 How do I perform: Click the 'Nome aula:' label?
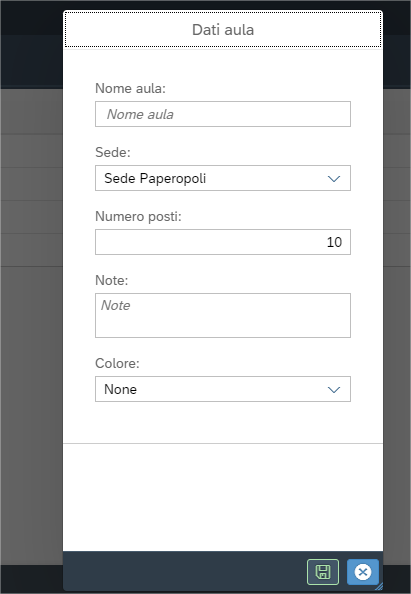[x=130, y=88]
